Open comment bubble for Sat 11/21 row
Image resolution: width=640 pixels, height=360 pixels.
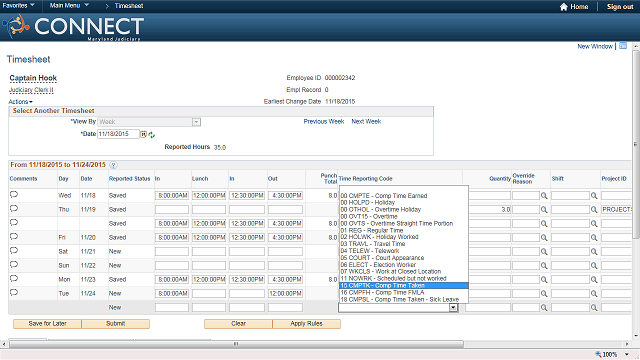14,251
